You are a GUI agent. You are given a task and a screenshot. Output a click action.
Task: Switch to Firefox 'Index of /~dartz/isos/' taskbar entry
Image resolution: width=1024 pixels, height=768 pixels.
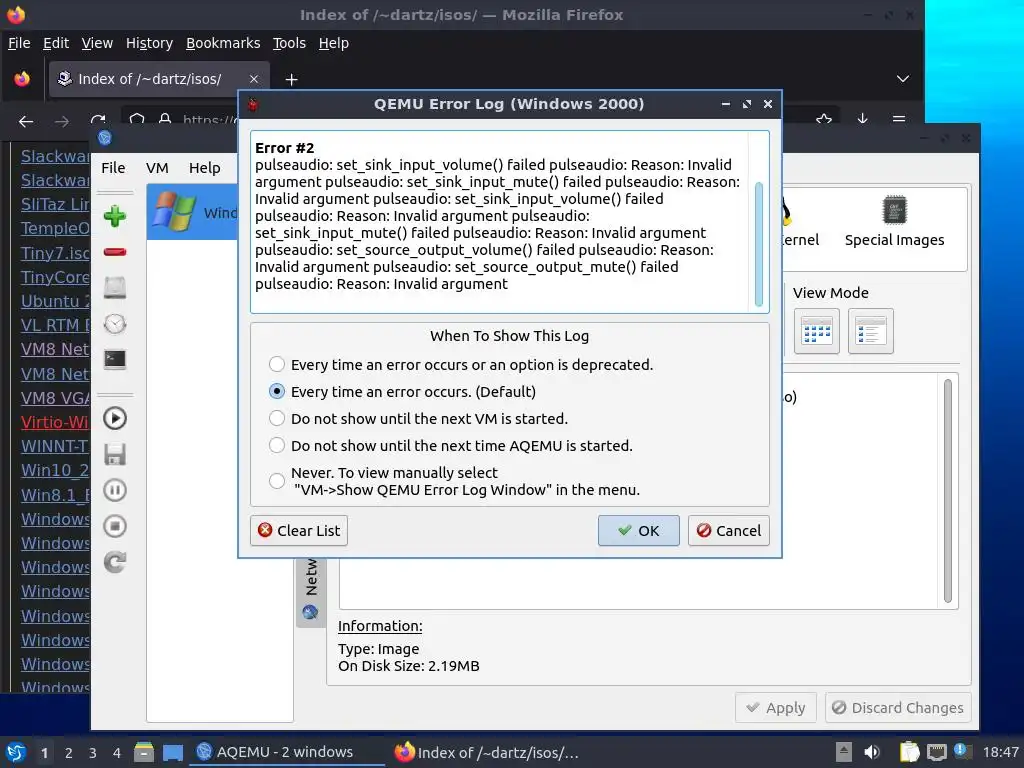[x=487, y=752]
